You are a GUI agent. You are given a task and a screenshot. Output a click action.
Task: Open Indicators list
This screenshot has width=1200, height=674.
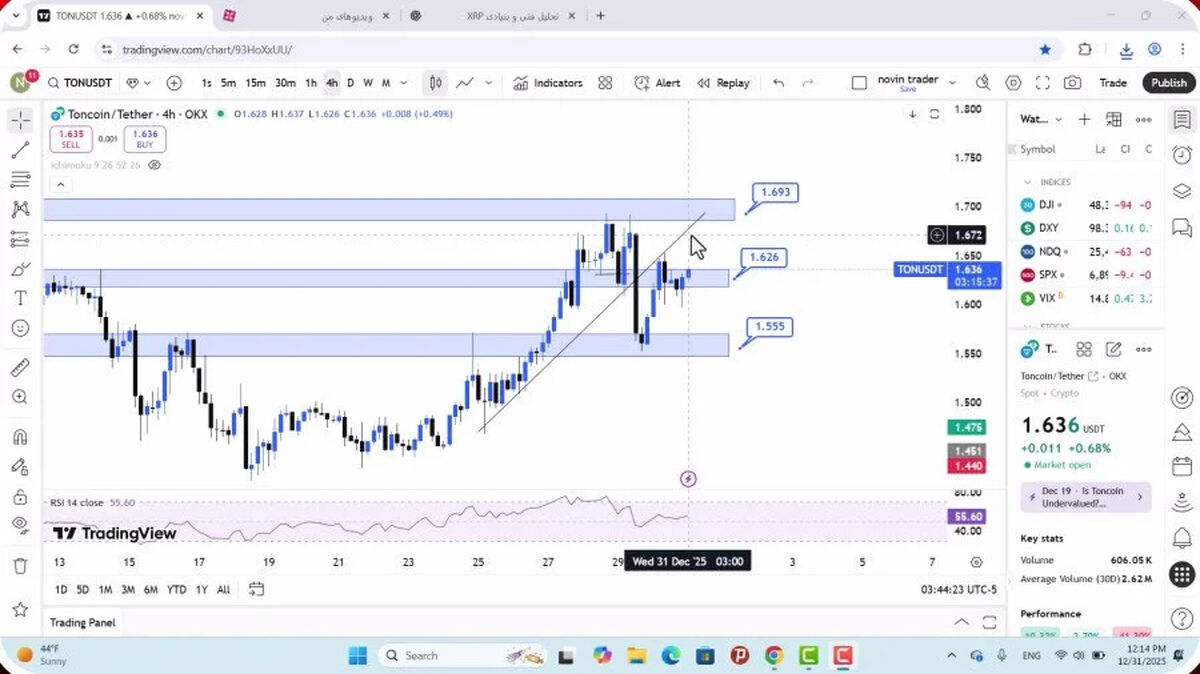click(548, 83)
